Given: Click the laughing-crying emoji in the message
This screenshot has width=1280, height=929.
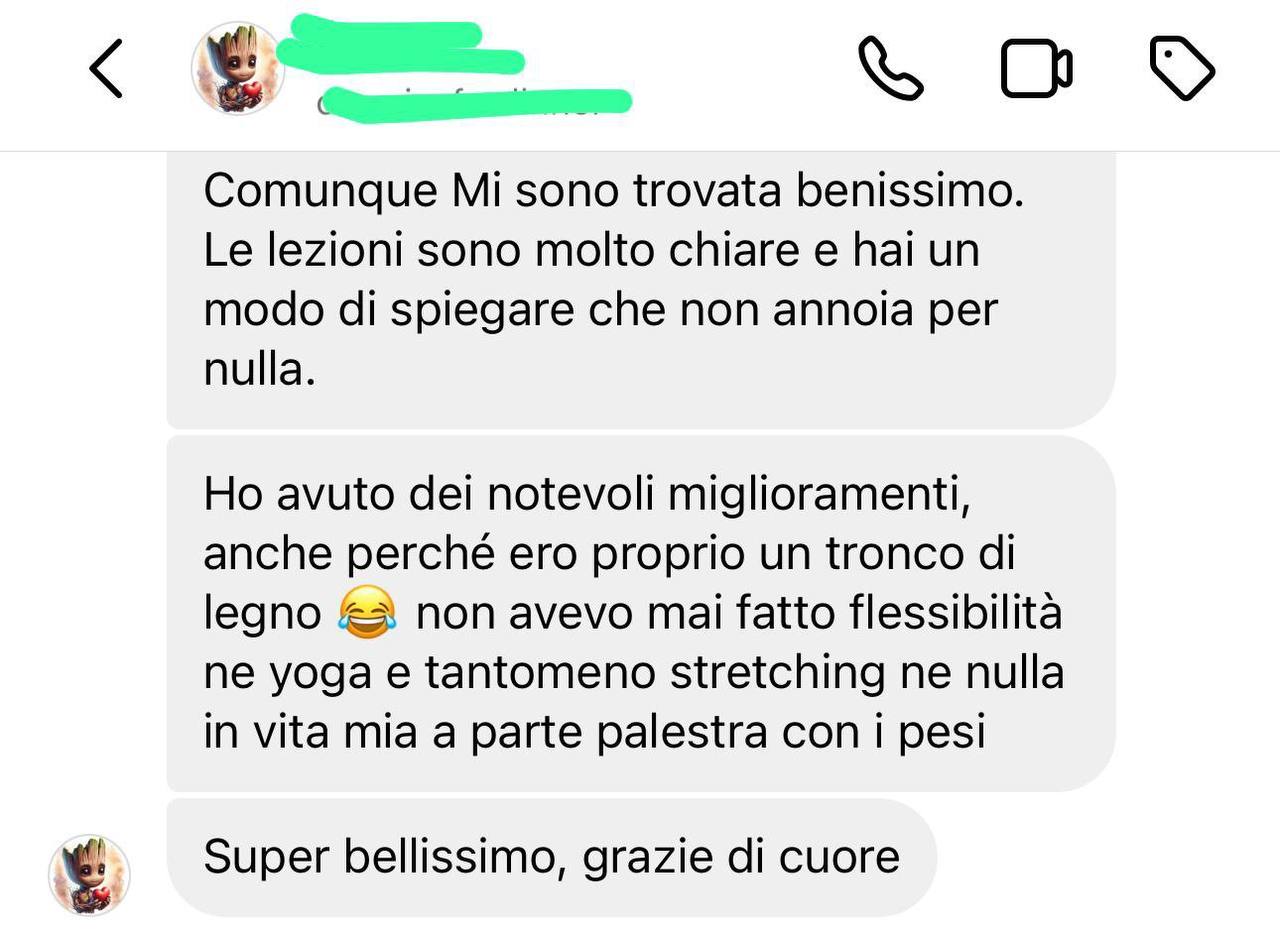Looking at the screenshot, I should (367, 613).
